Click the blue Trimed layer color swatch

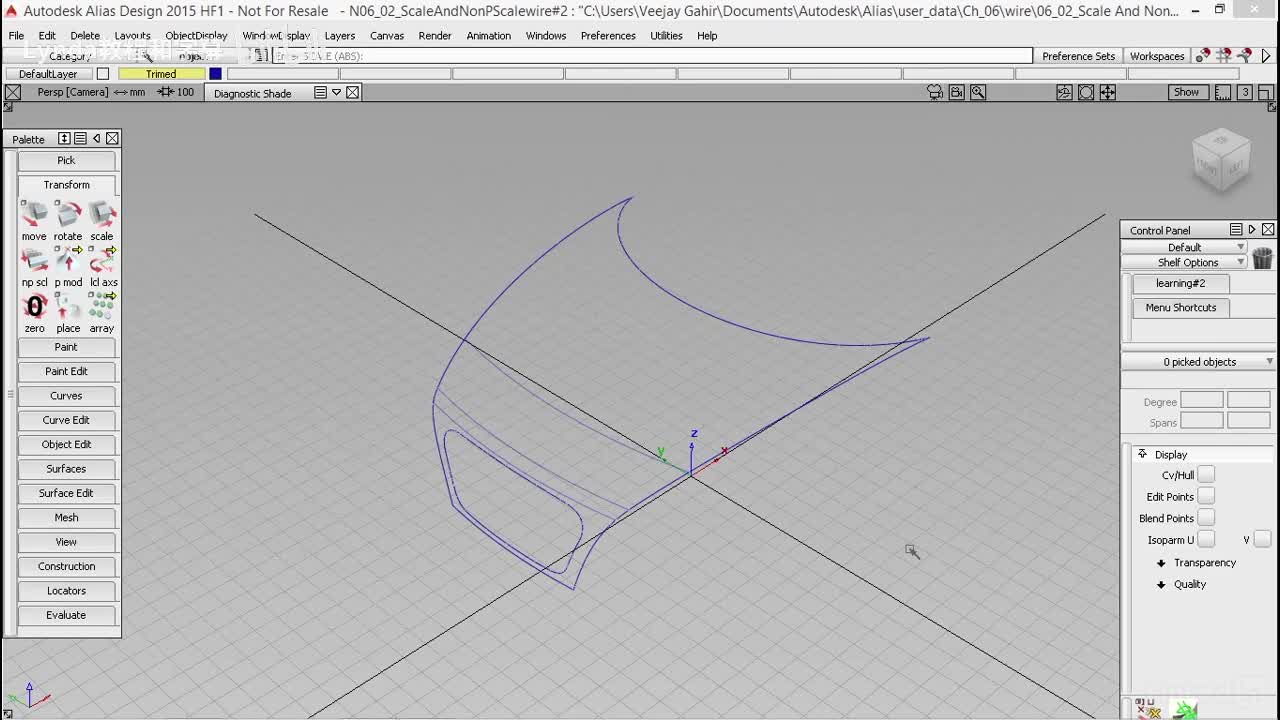click(215, 74)
